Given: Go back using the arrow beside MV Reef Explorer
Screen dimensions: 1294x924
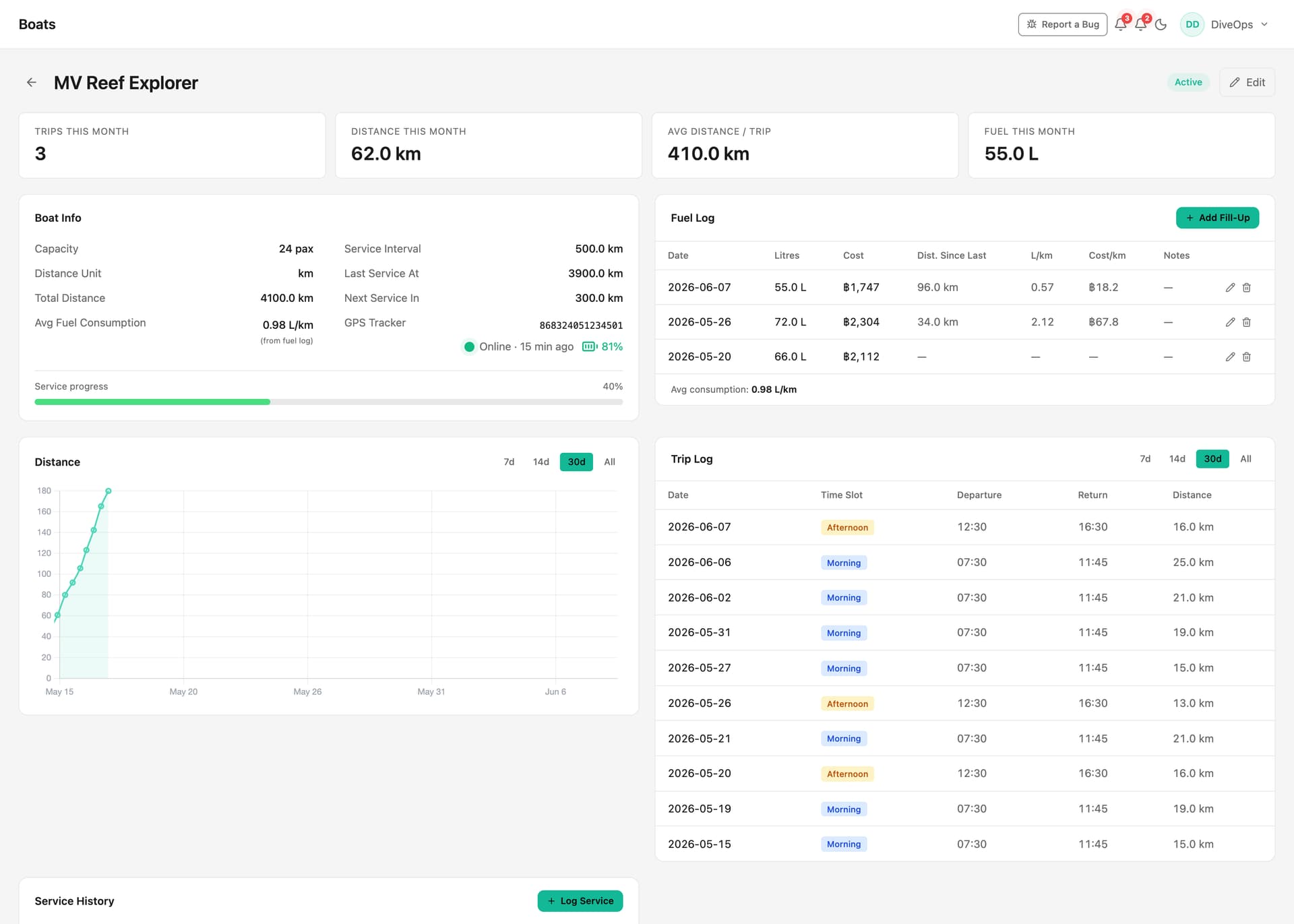Looking at the screenshot, I should pos(31,82).
